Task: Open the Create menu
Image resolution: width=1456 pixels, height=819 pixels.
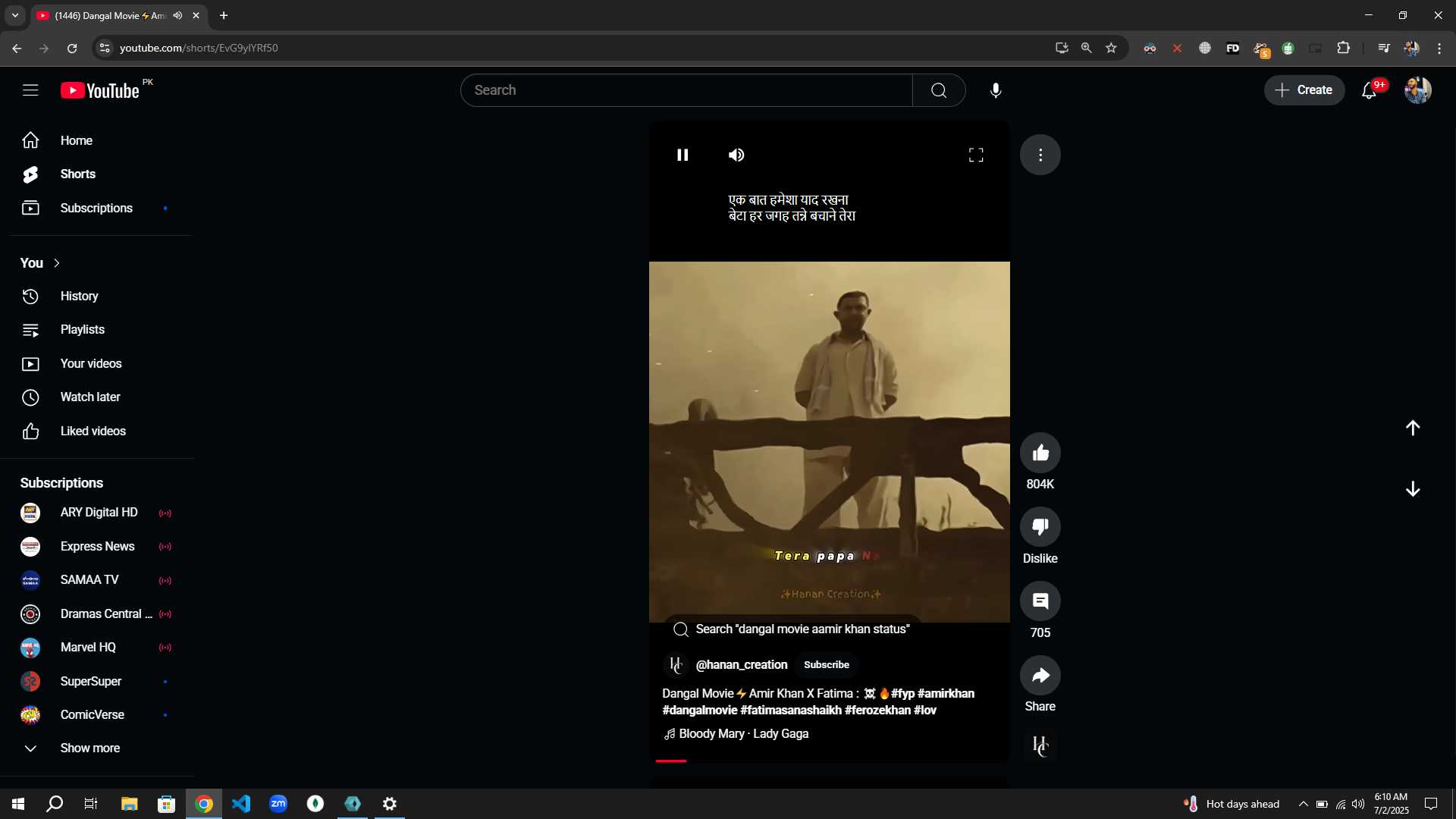Action: 1304,90
